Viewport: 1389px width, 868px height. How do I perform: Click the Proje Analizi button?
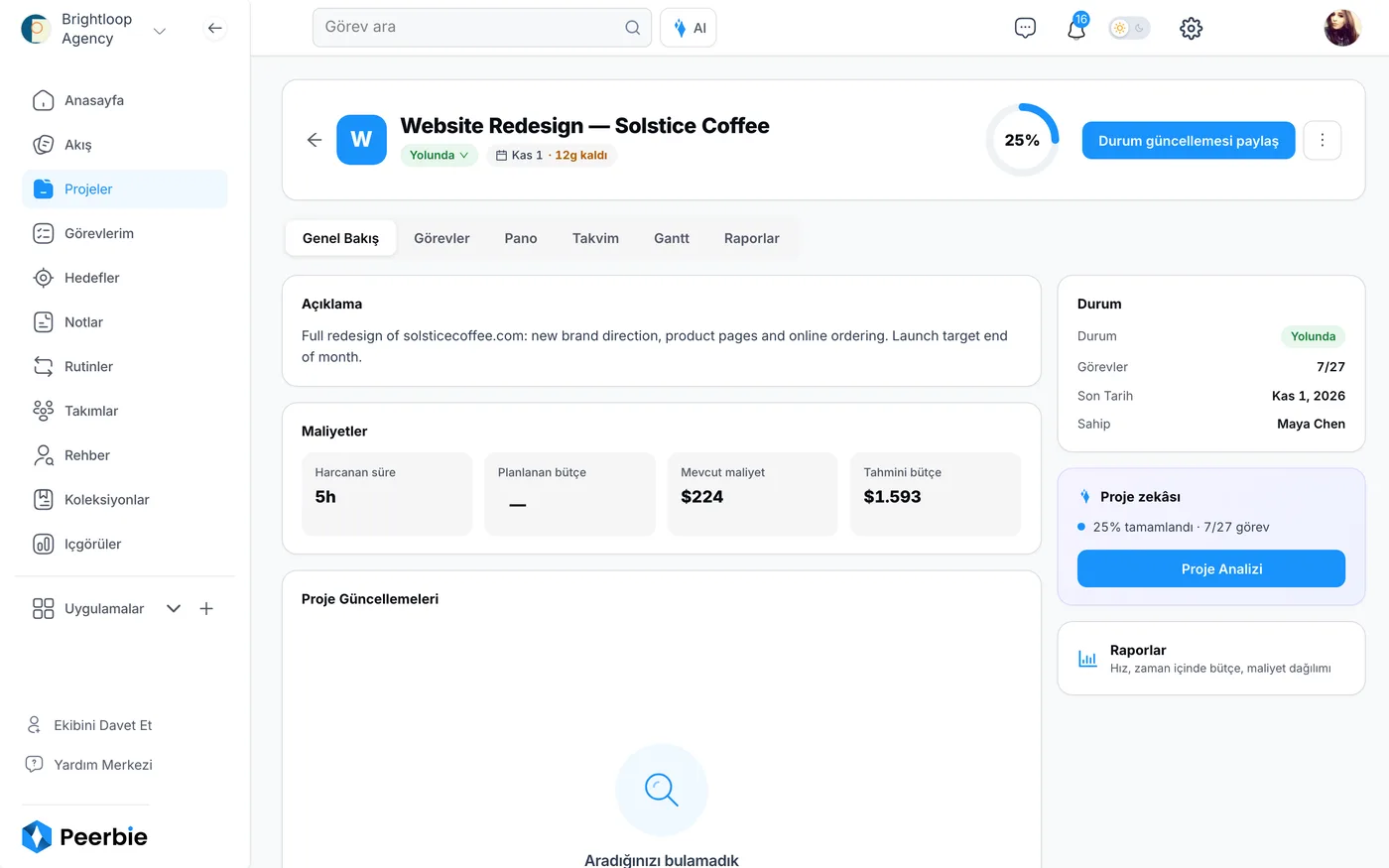pos(1211,568)
